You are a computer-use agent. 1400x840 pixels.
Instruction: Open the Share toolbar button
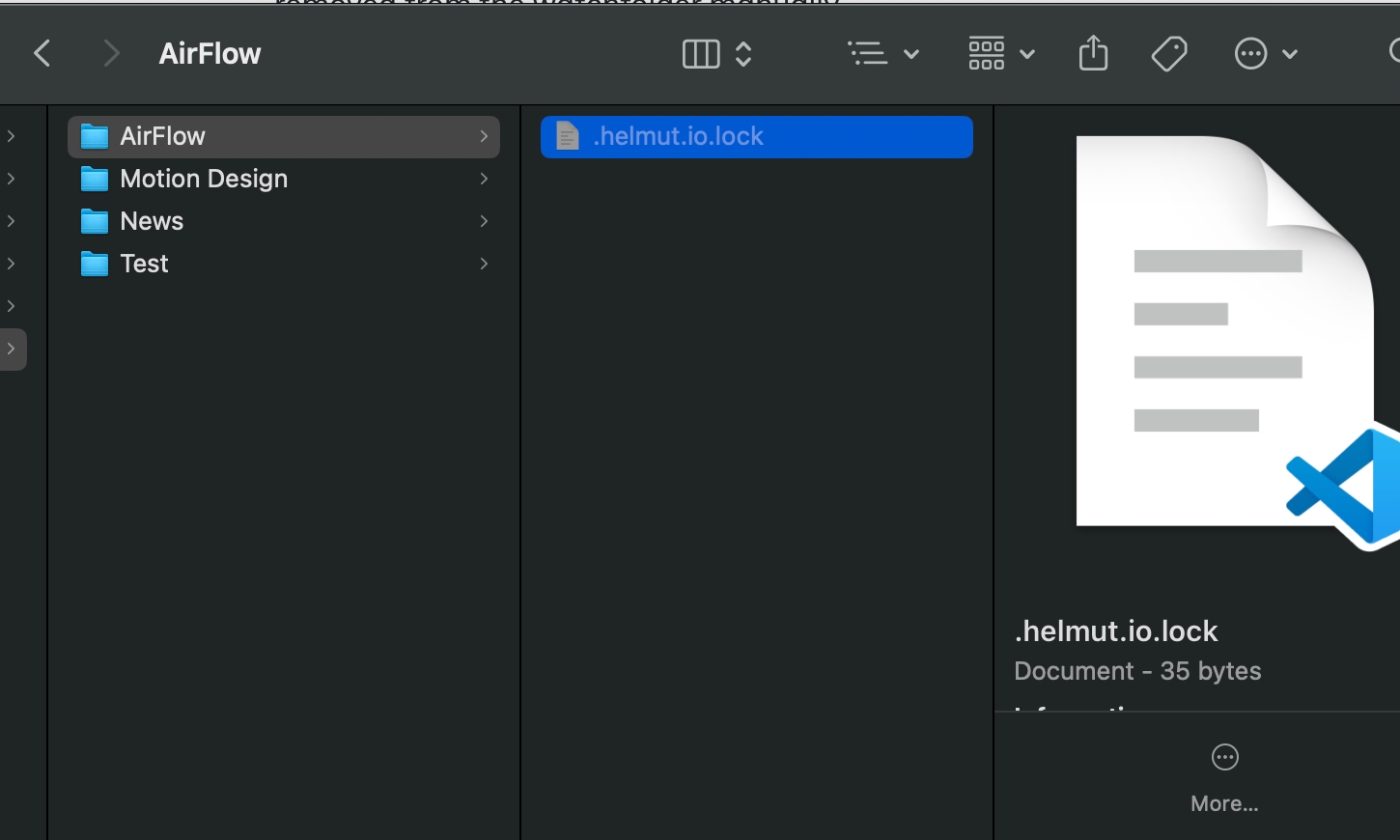click(1093, 53)
